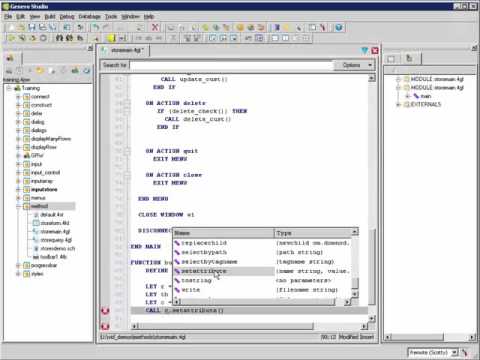Expand the construct folder in project tree

[18, 105]
